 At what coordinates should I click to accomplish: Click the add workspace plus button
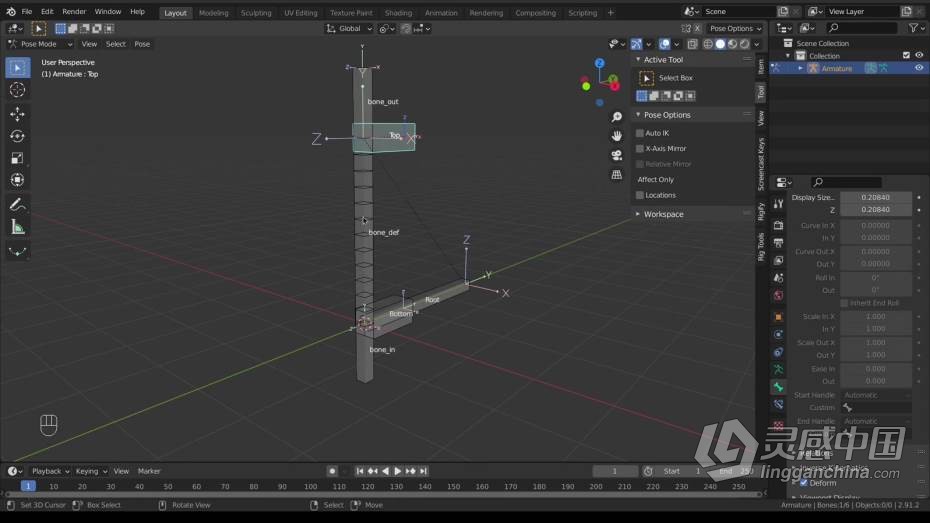(610, 12)
